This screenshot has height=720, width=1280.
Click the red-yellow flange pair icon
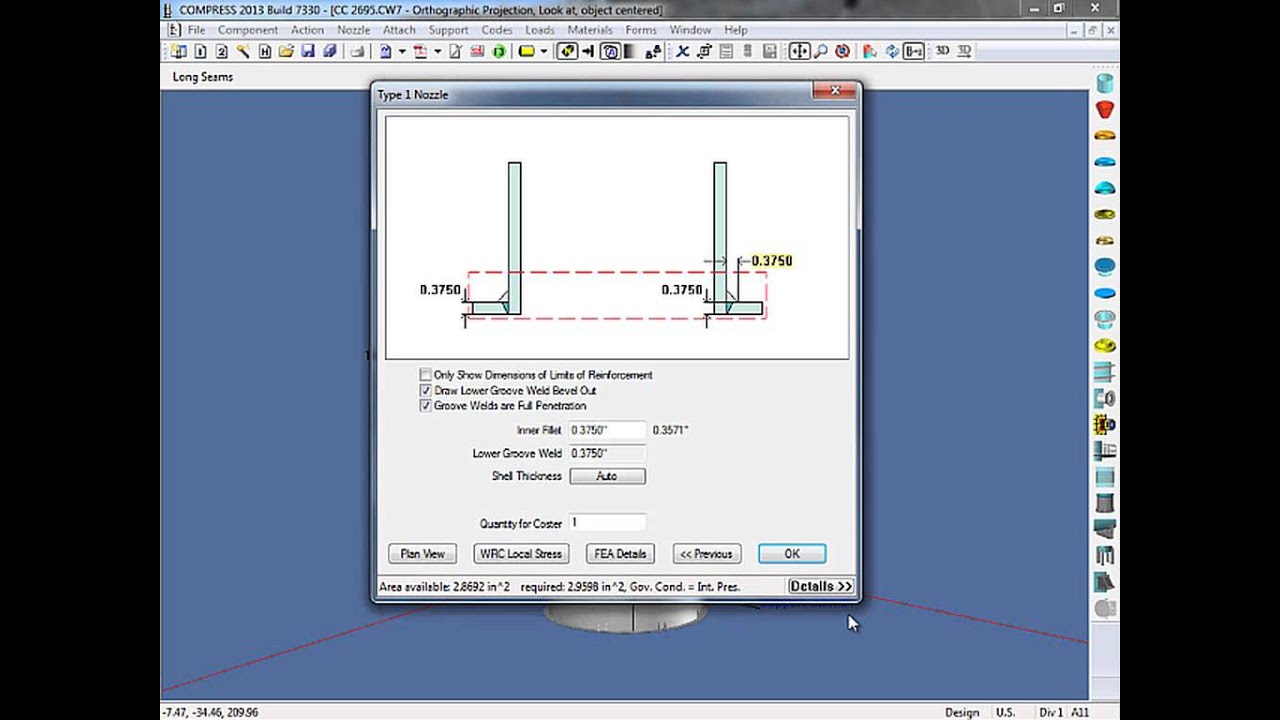[1105, 424]
